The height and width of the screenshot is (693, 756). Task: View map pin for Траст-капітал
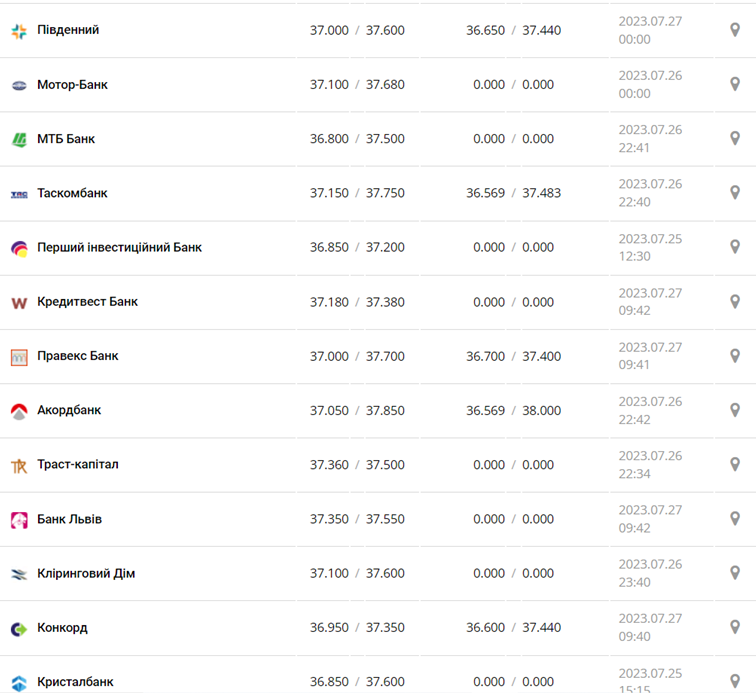(735, 464)
